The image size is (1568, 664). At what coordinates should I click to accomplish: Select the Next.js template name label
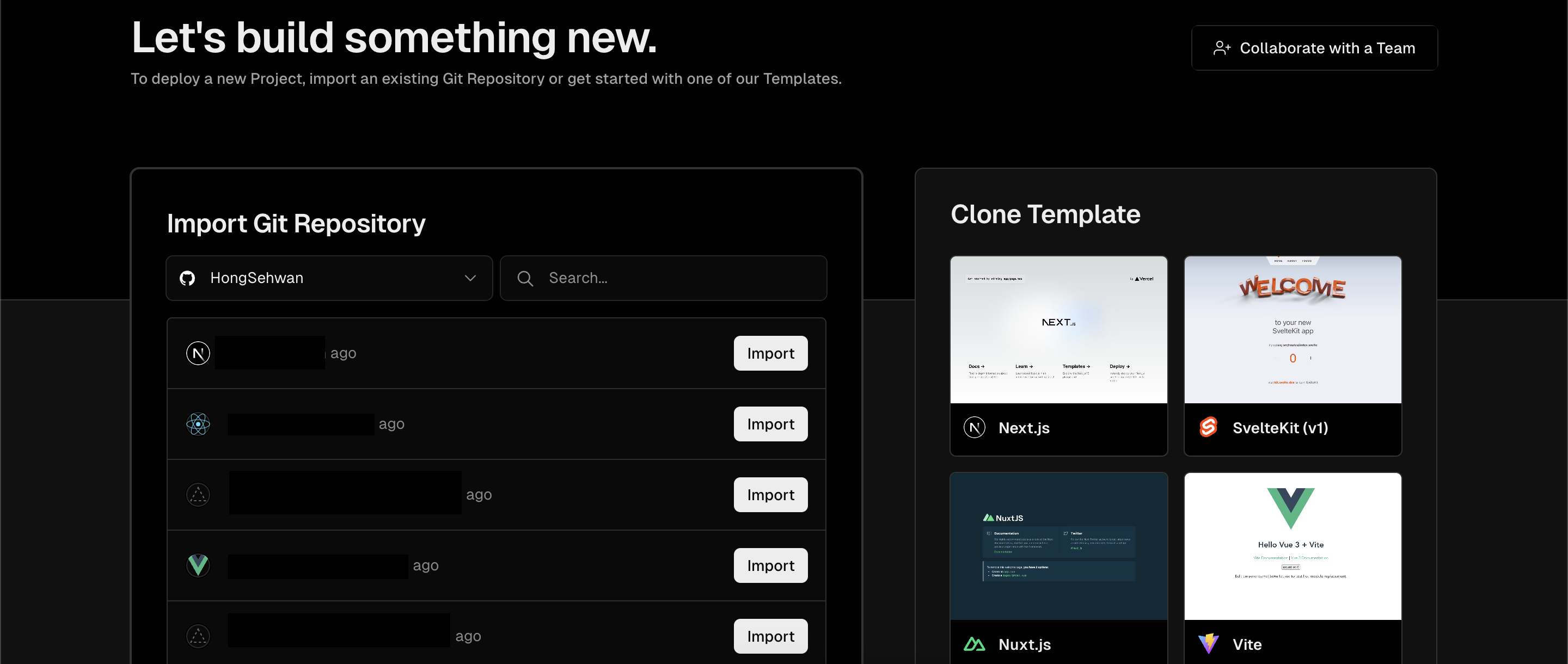coord(1024,428)
